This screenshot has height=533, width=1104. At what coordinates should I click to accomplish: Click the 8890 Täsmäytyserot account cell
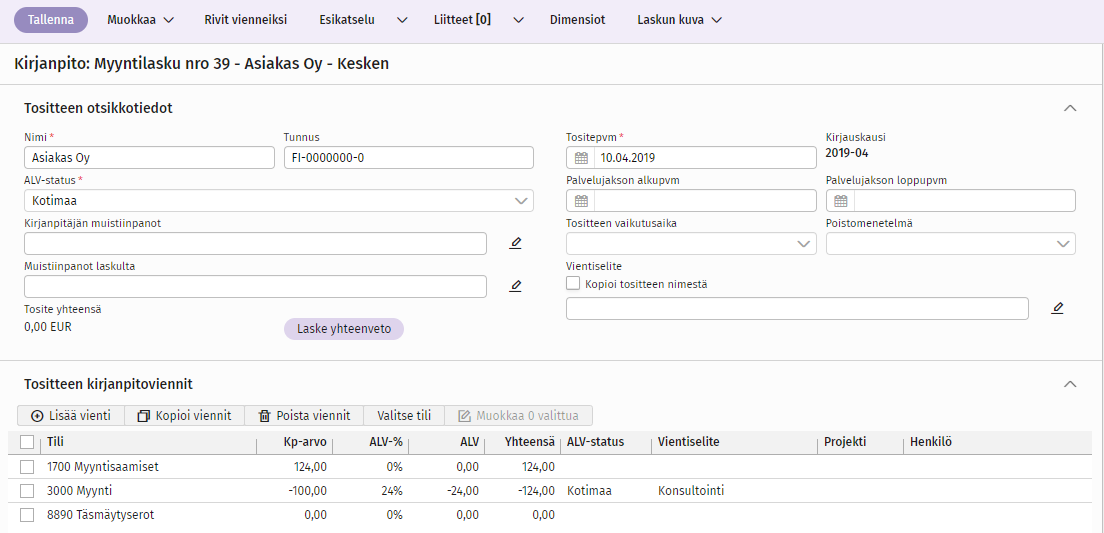[101, 515]
